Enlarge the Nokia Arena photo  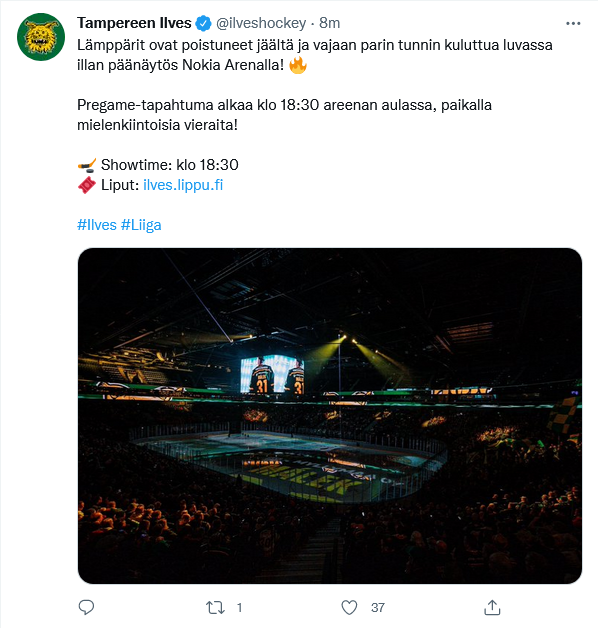pos(330,416)
